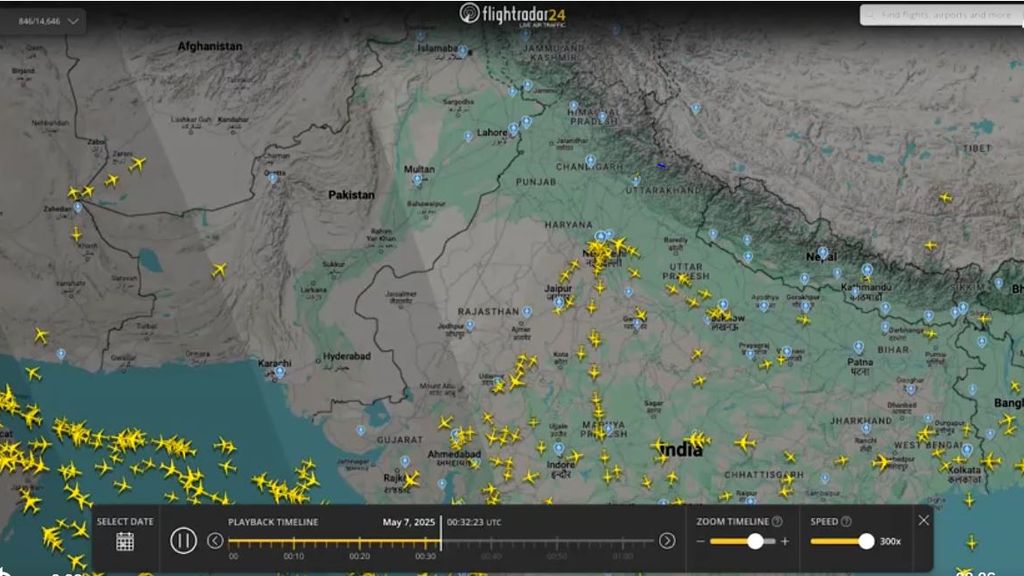This screenshot has width=1024, height=576.
Task: Select the Islamabad airport pin
Action: tap(462, 50)
